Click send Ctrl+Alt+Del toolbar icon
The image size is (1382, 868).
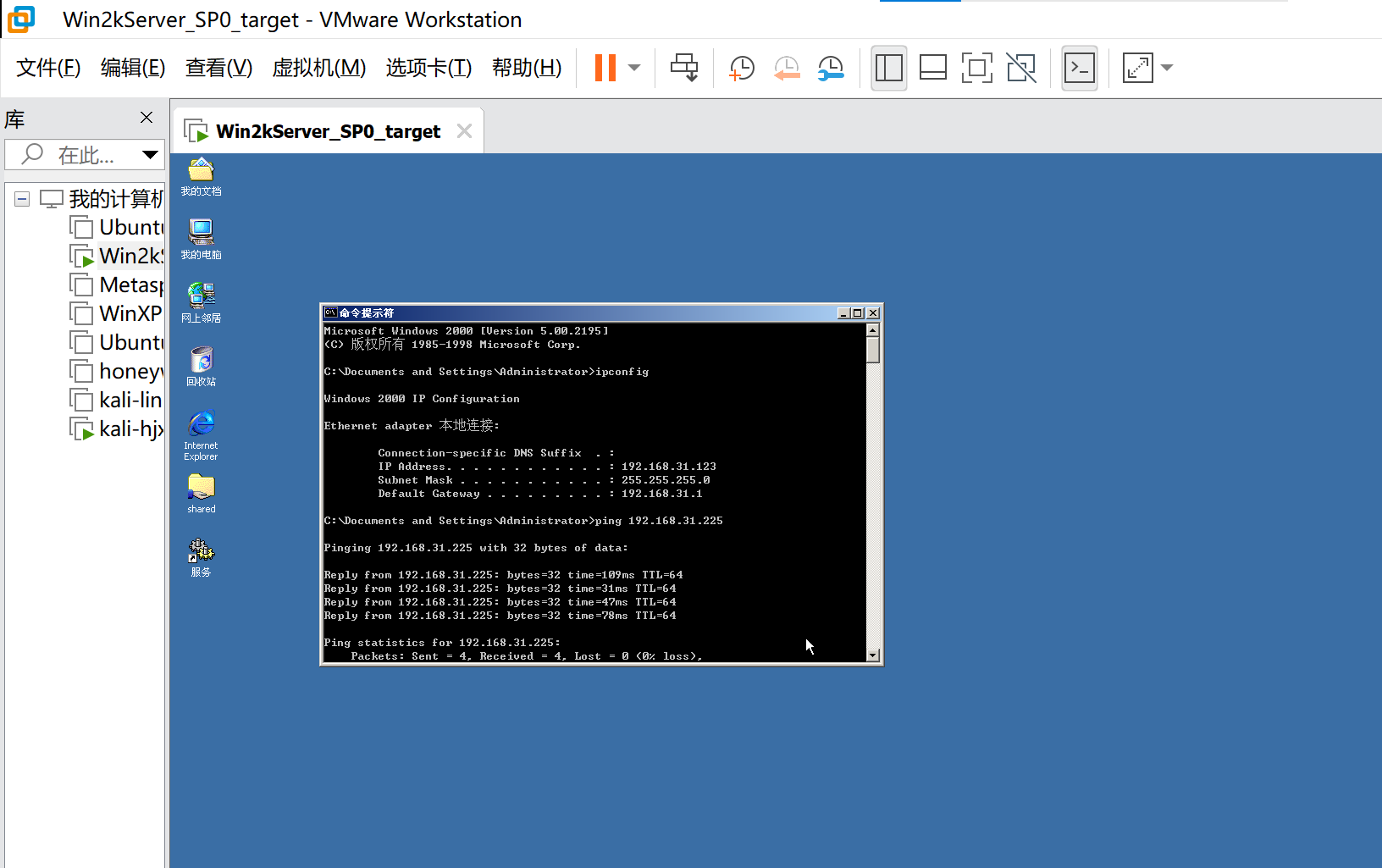[684, 68]
